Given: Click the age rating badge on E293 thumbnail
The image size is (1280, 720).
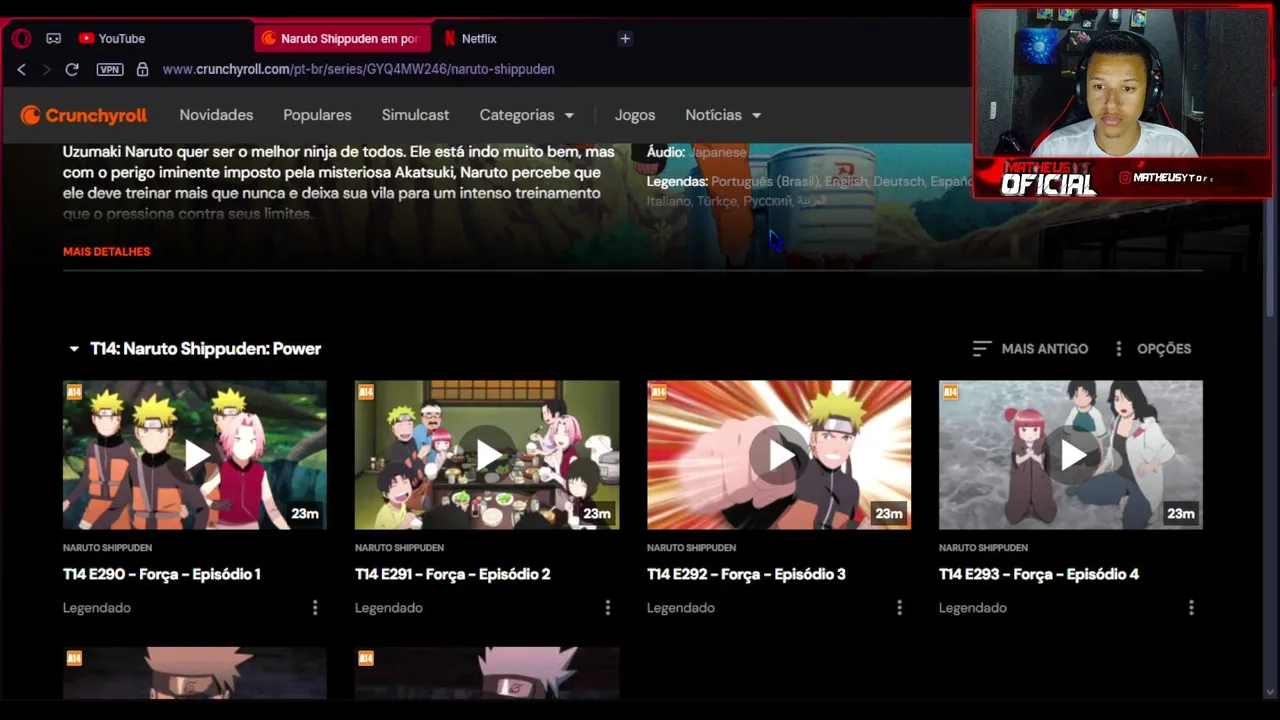Looking at the screenshot, I should click(x=950, y=392).
